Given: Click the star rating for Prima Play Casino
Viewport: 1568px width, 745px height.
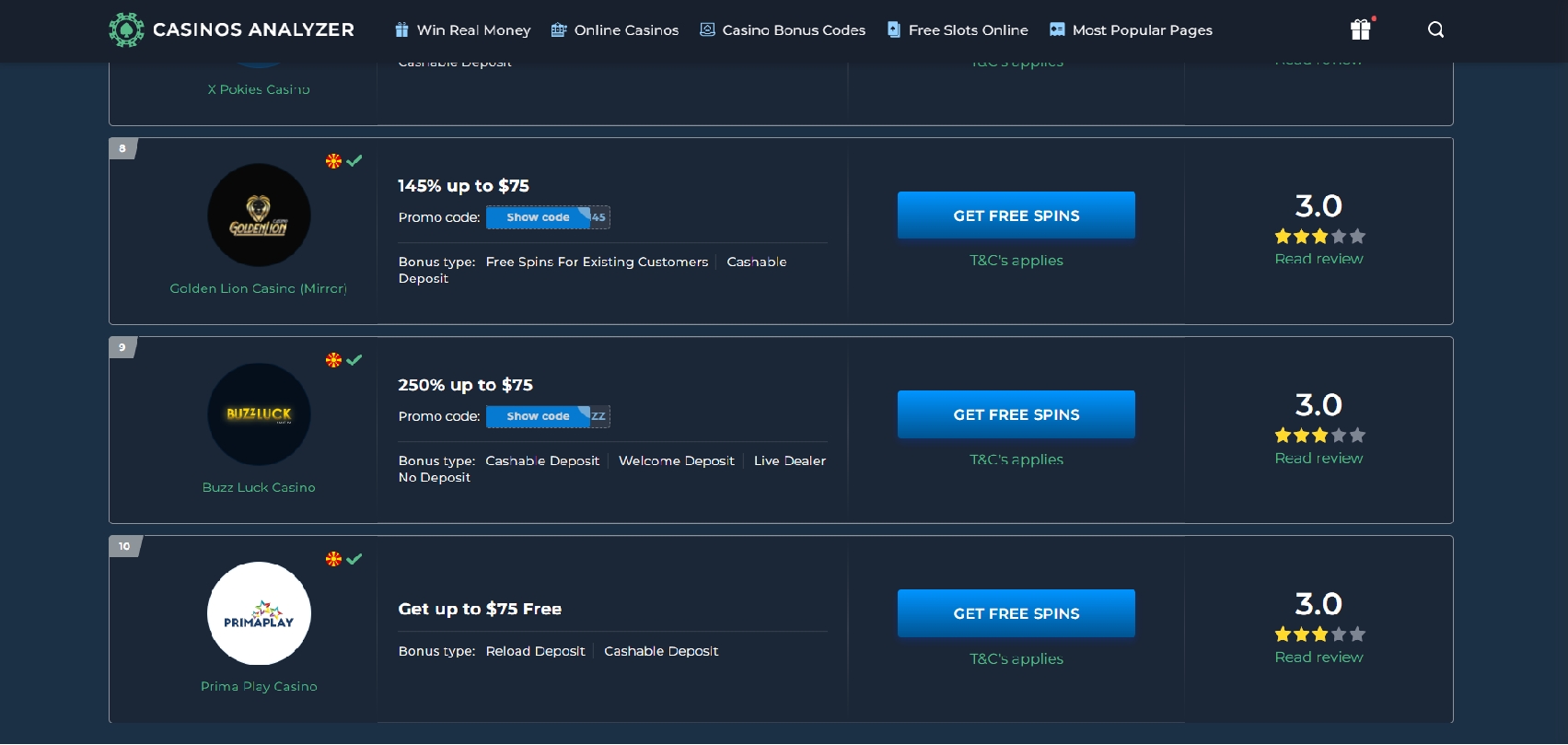Looking at the screenshot, I should tap(1318, 634).
